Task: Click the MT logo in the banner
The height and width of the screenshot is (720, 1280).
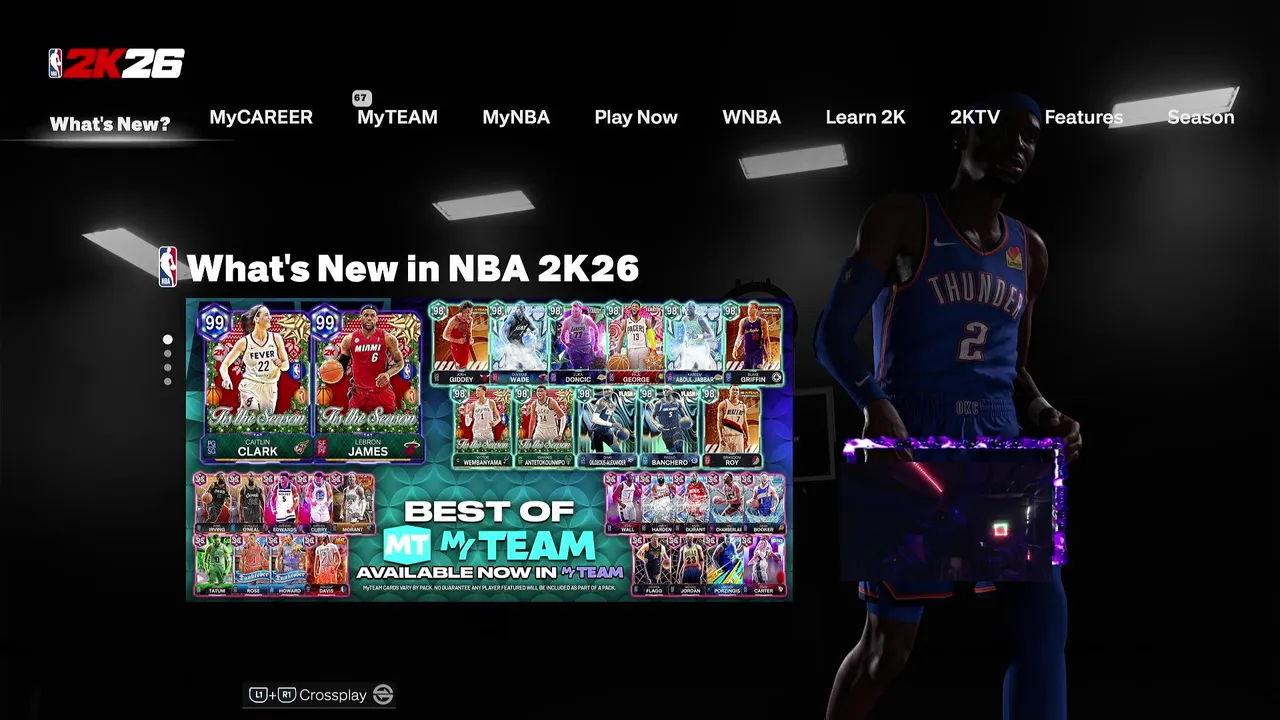Action: (x=407, y=545)
